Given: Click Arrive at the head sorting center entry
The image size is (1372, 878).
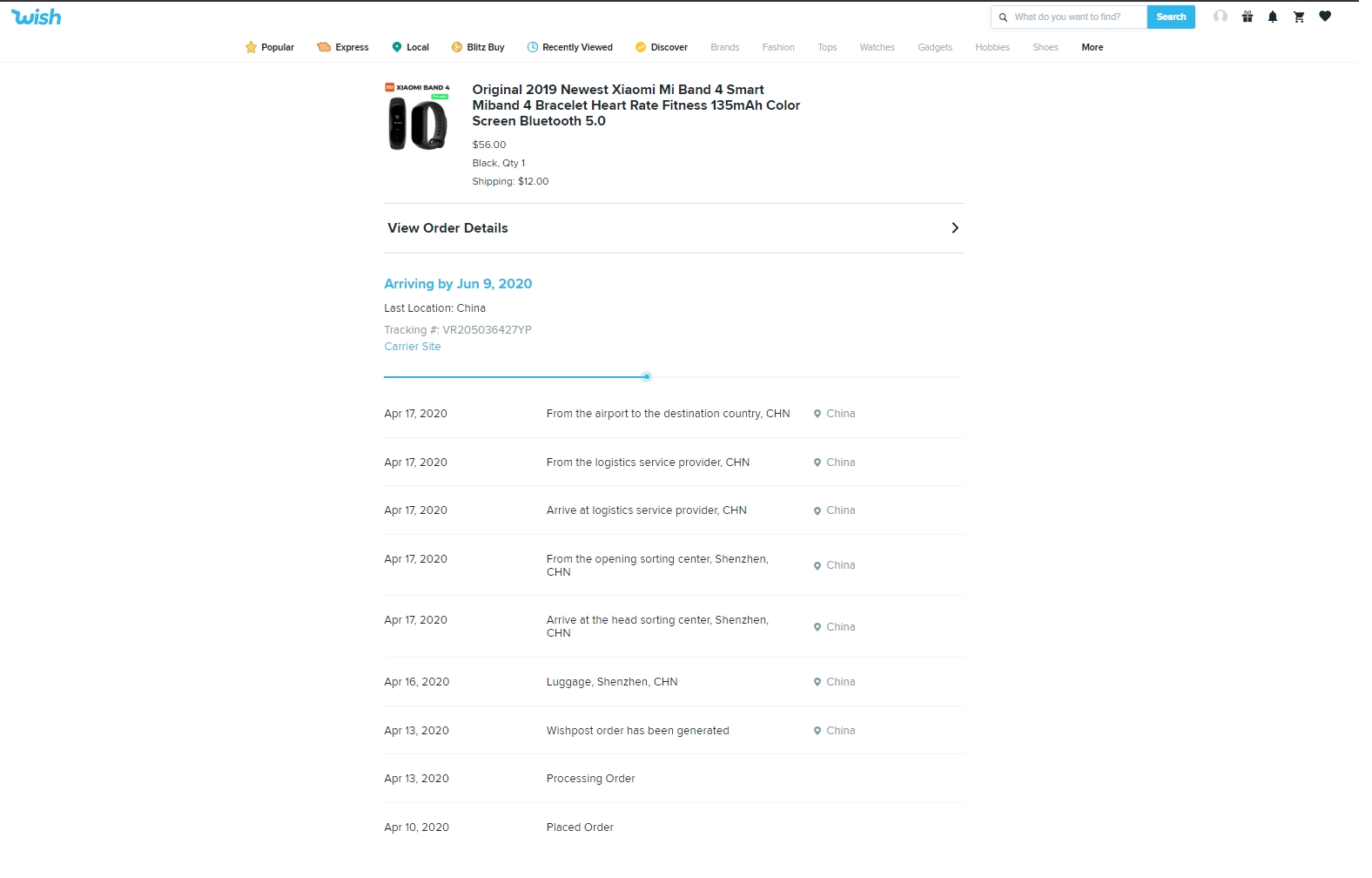Looking at the screenshot, I should (657, 626).
